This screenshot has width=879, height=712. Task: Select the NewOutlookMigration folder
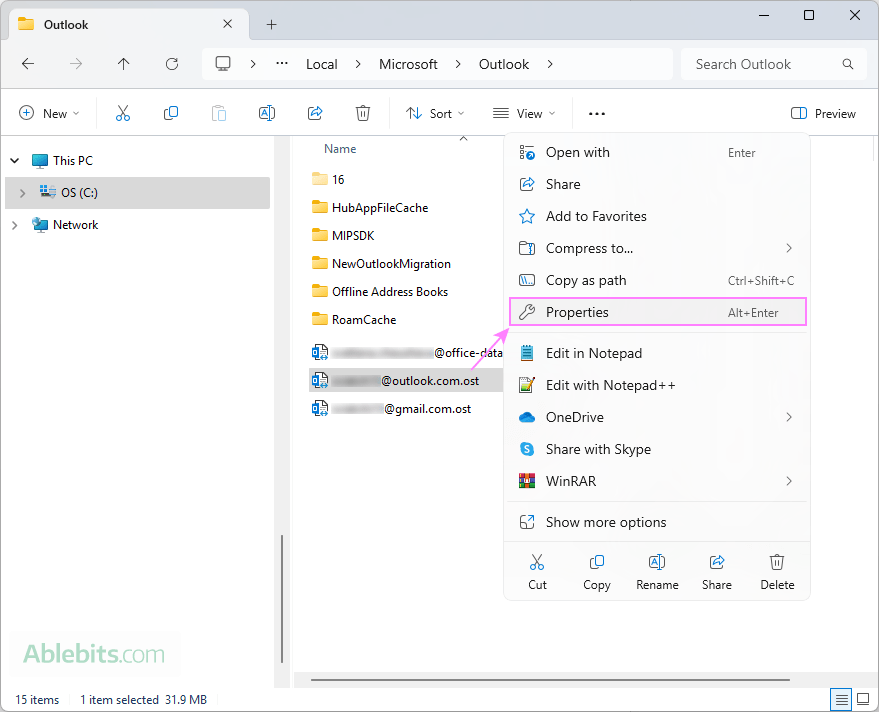(x=381, y=263)
